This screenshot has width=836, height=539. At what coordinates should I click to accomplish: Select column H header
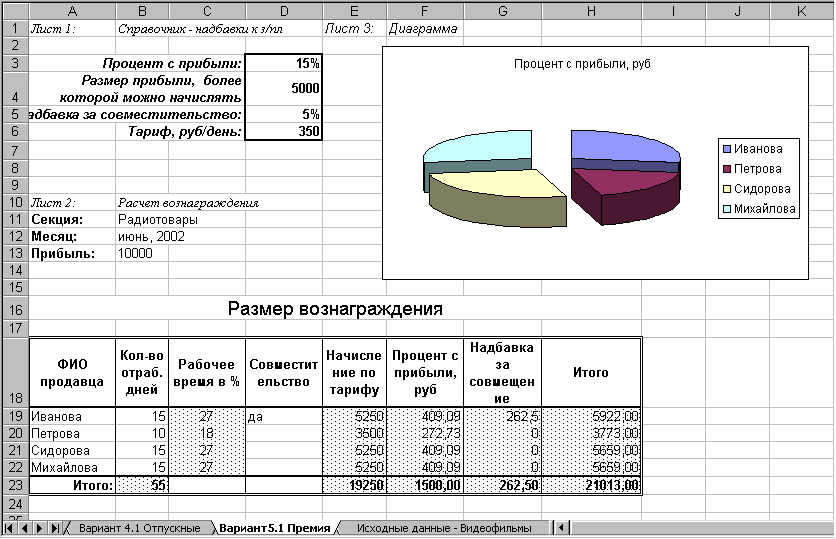591,11
